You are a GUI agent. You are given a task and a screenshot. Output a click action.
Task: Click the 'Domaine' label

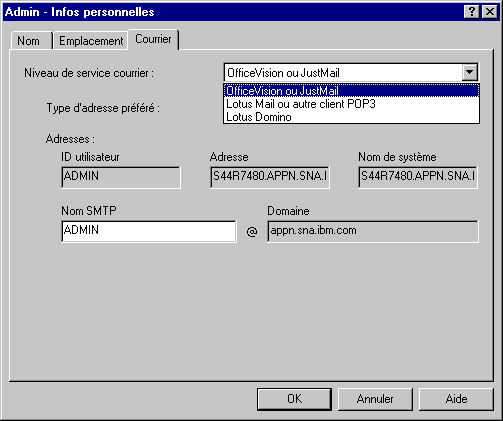point(288,211)
